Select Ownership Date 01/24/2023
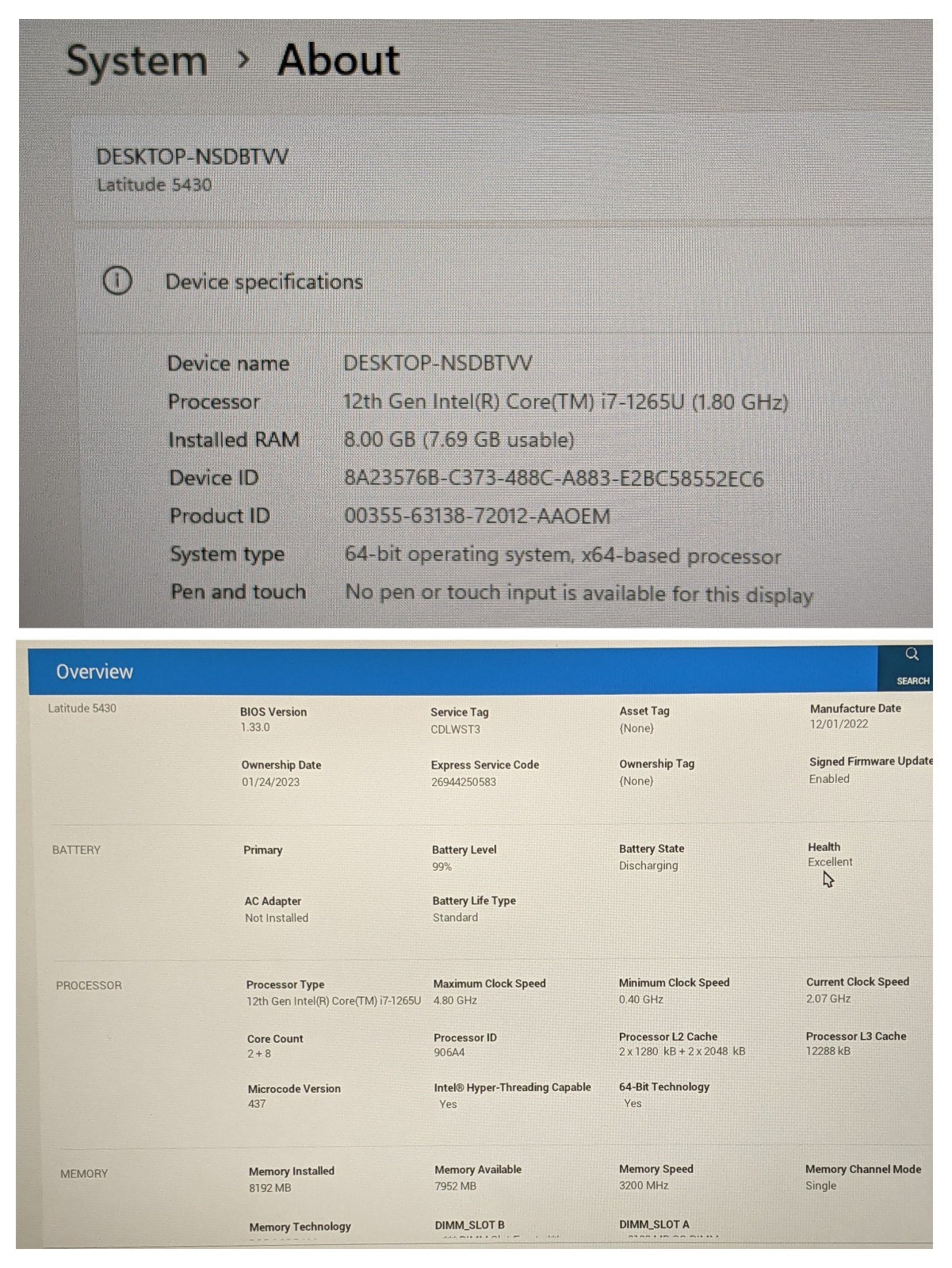Viewport: 952px width, 1268px height. 270,781
